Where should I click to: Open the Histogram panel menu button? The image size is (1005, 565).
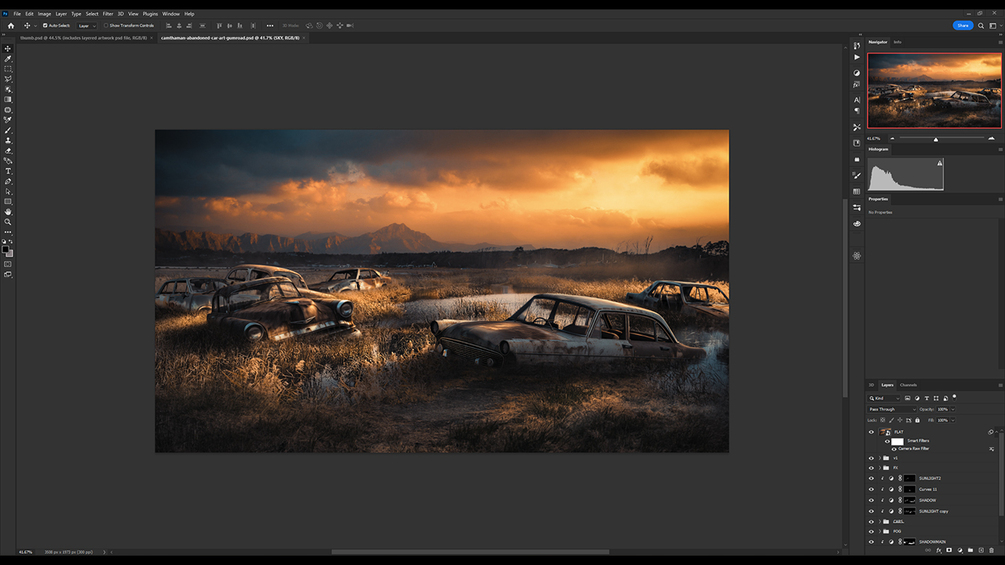[1000, 149]
